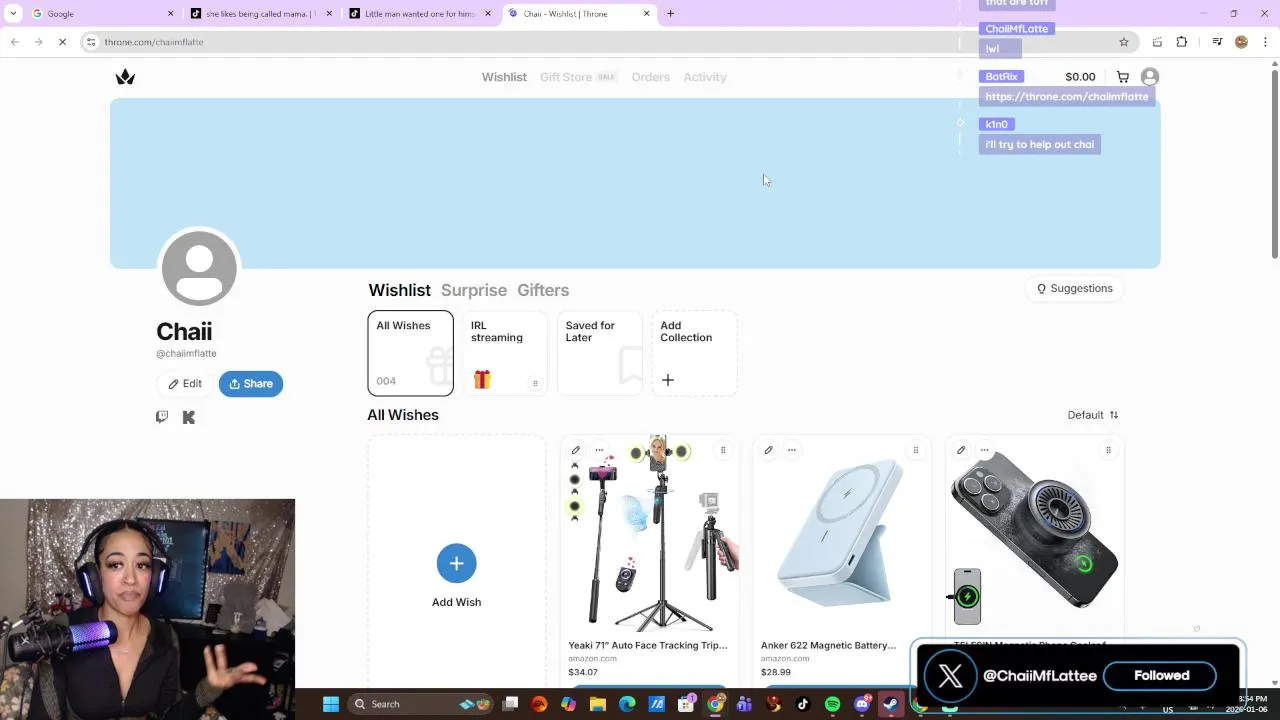Viewport: 1280px width, 720px height.
Task: Open the shopping cart icon
Action: pyautogui.click(x=1123, y=77)
